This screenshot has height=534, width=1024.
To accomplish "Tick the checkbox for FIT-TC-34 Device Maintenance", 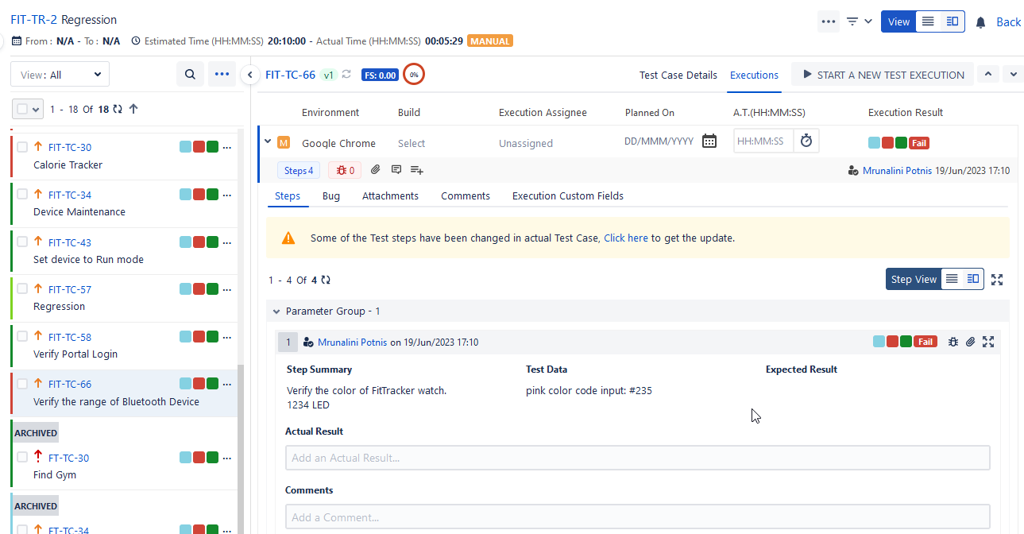I will tap(22, 194).
